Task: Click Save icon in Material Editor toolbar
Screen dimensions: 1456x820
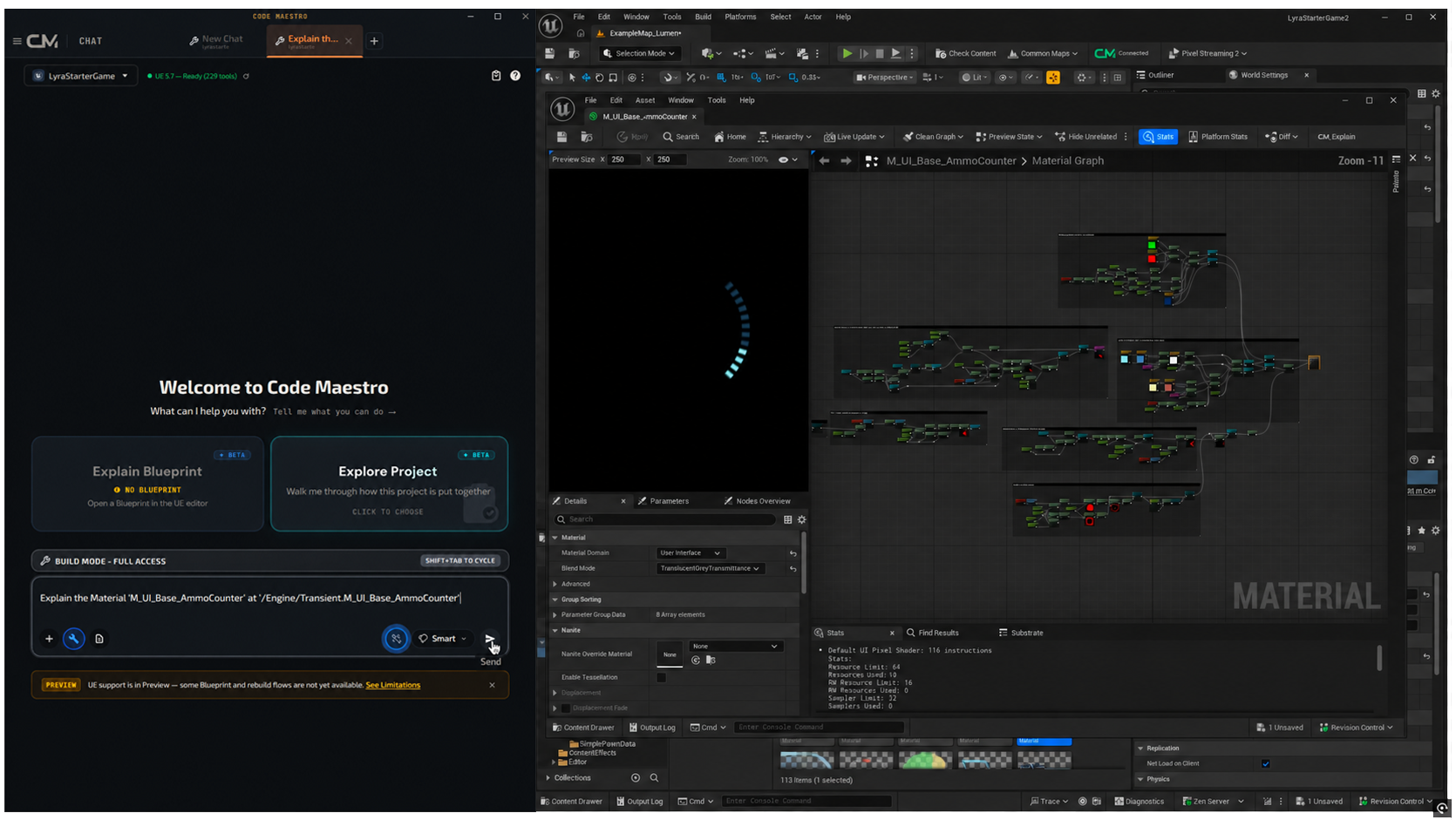Action: tap(561, 137)
